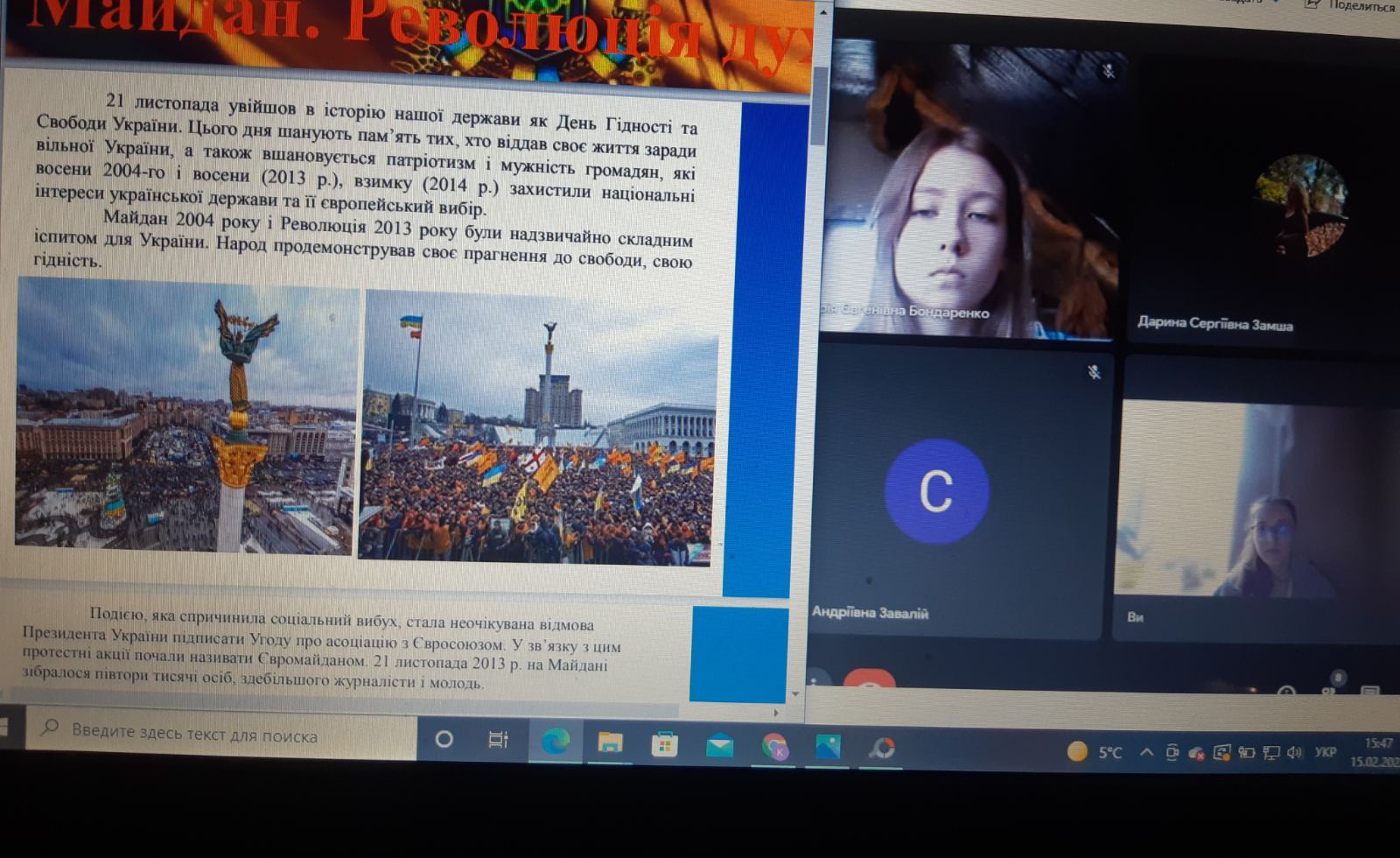Click muted mic icon on Завалій tile
The height and width of the screenshot is (858, 1400).
1094,372
